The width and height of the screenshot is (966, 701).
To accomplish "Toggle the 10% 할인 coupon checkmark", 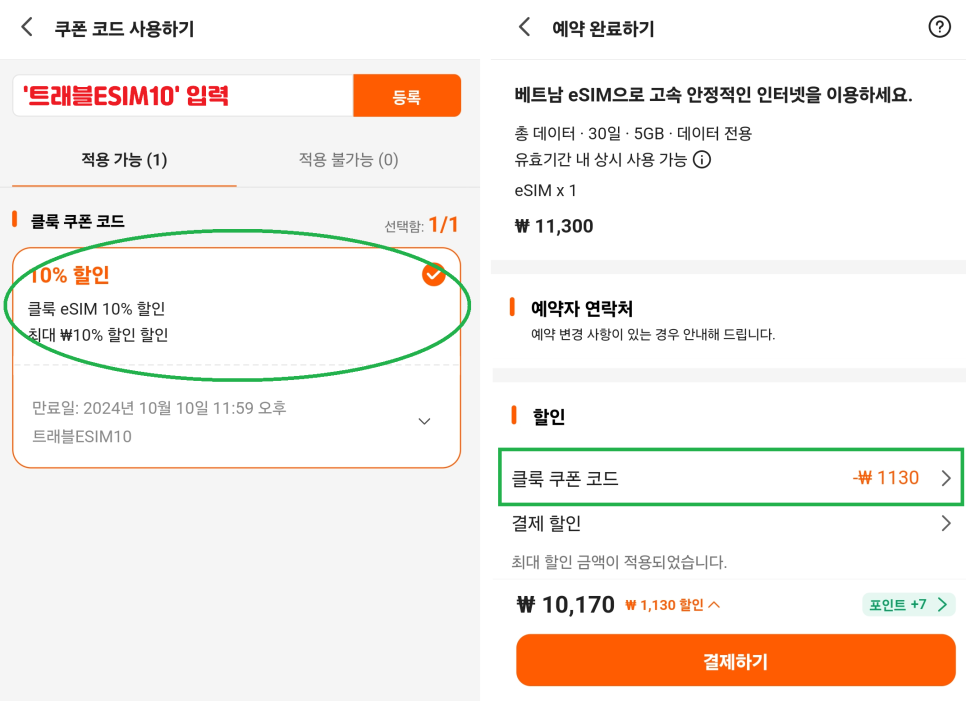I will [x=434, y=275].
